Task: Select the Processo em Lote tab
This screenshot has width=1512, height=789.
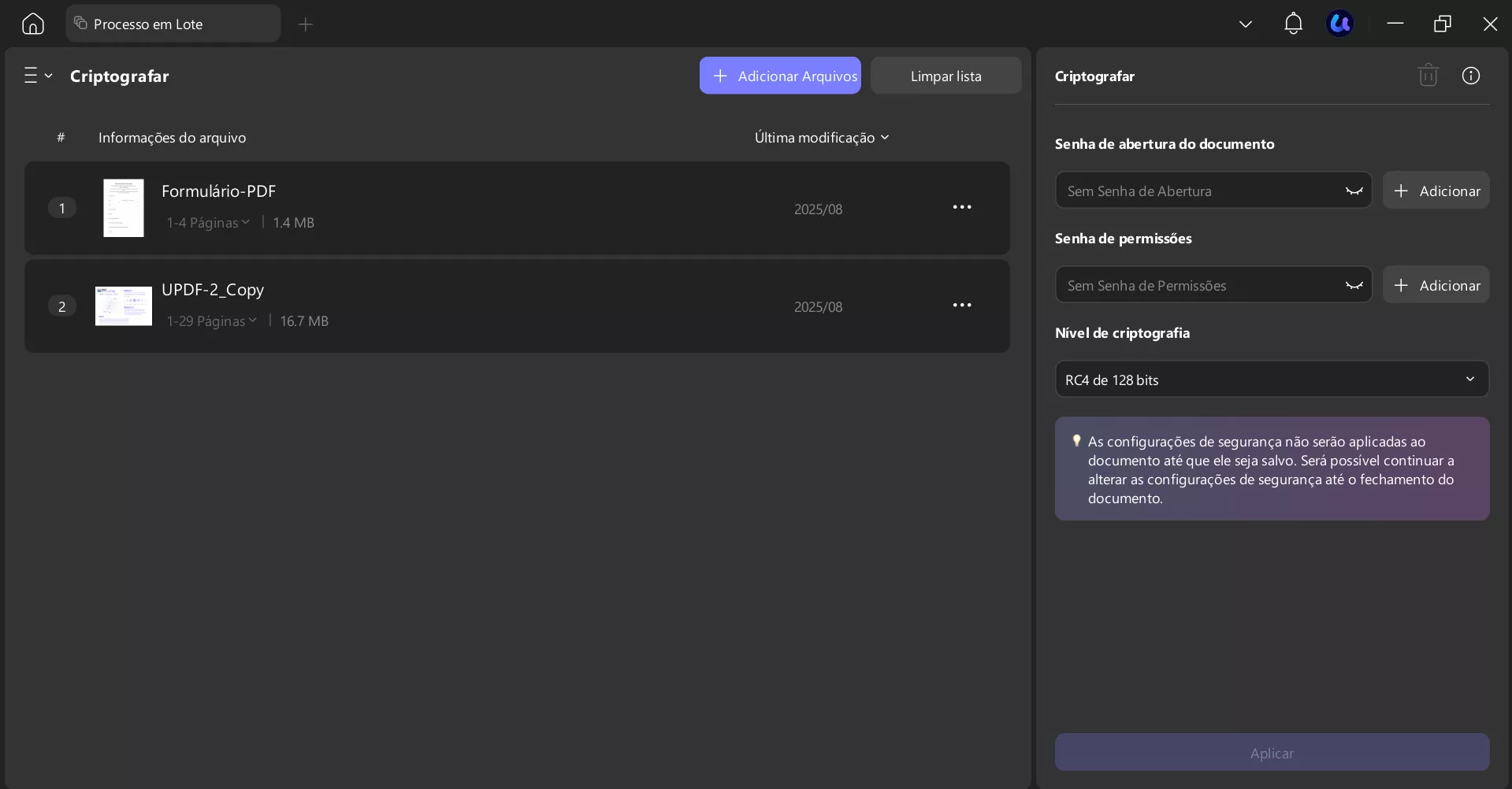Action: 173,23
